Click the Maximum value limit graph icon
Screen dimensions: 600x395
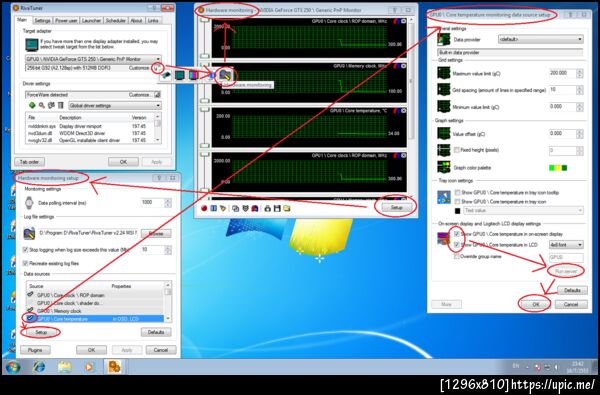tap(443, 73)
